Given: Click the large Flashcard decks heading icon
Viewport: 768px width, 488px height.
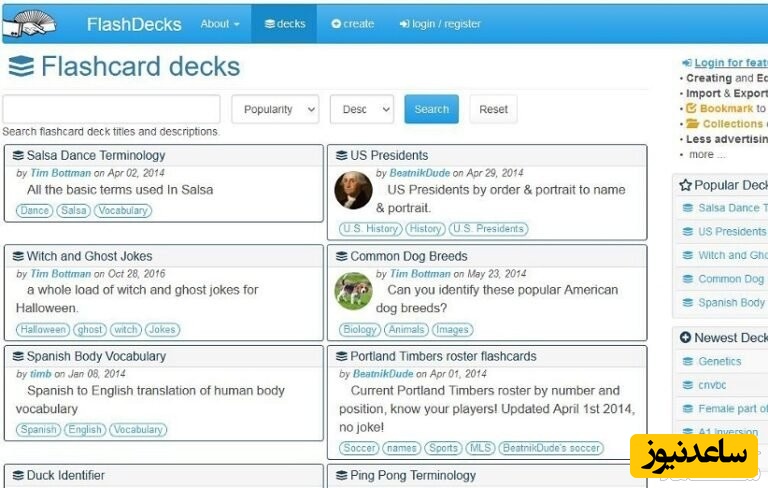Looking at the screenshot, I should (x=21, y=66).
